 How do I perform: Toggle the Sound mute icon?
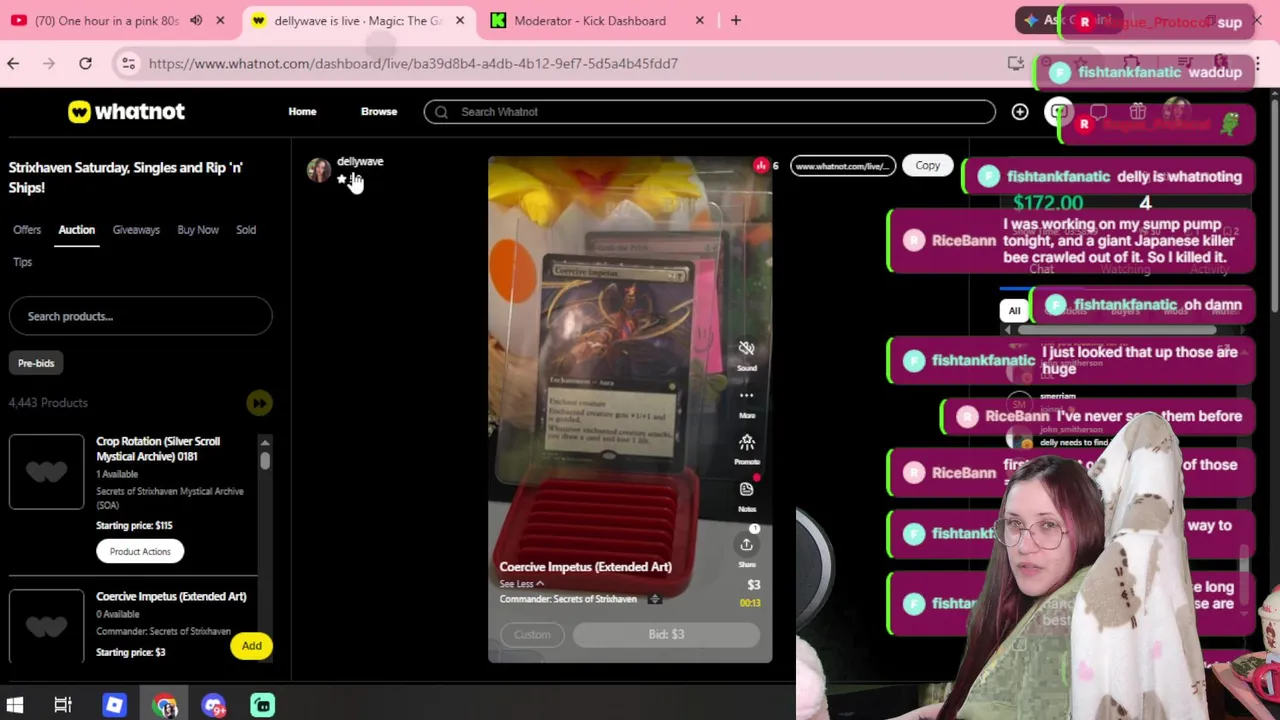point(747,348)
